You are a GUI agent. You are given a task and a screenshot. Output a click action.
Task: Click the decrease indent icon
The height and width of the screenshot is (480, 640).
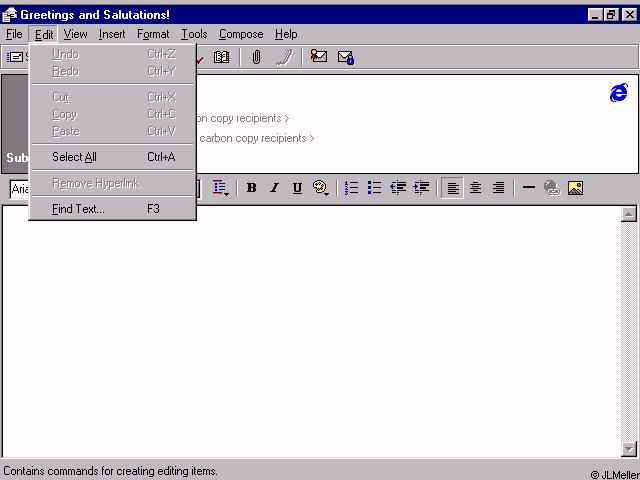[x=398, y=188]
